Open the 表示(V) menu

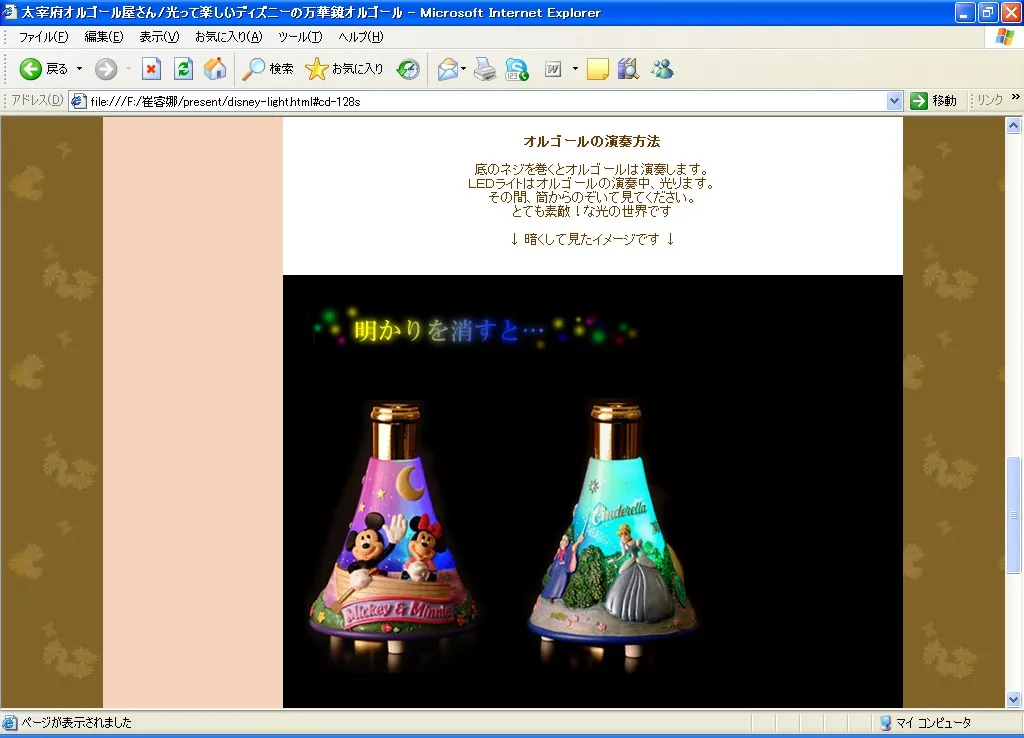pyautogui.click(x=159, y=37)
